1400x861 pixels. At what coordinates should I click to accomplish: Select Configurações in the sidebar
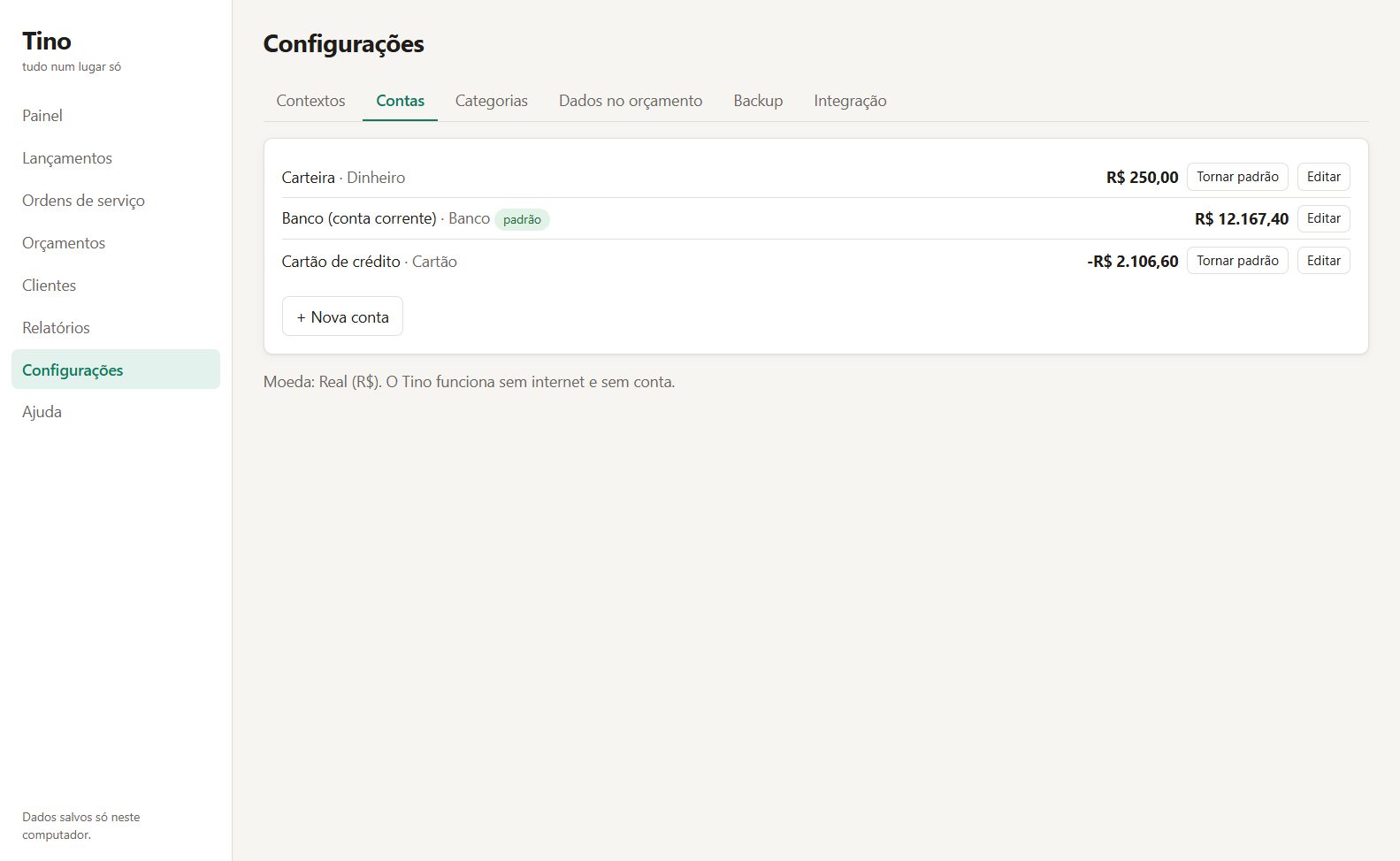point(115,370)
